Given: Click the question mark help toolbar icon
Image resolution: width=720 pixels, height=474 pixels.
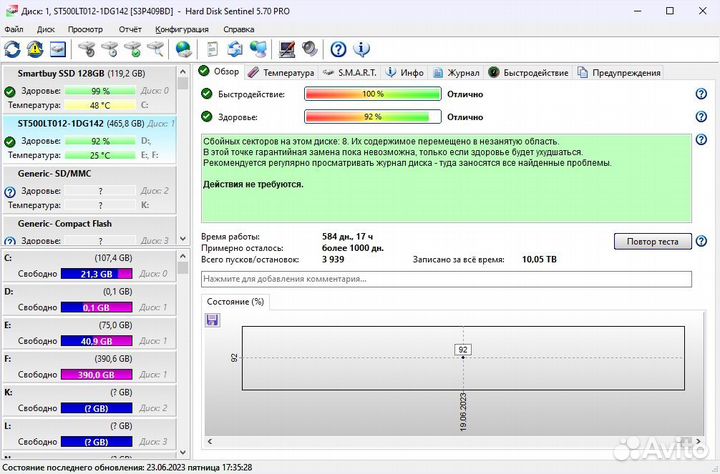Looking at the screenshot, I should tap(338, 49).
